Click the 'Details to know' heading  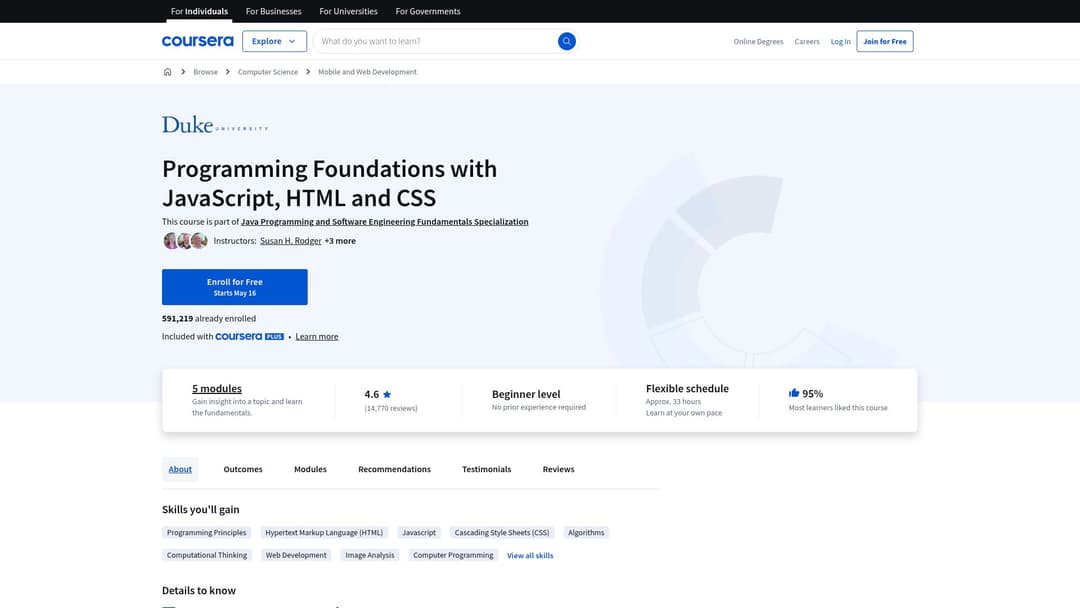click(x=199, y=591)
